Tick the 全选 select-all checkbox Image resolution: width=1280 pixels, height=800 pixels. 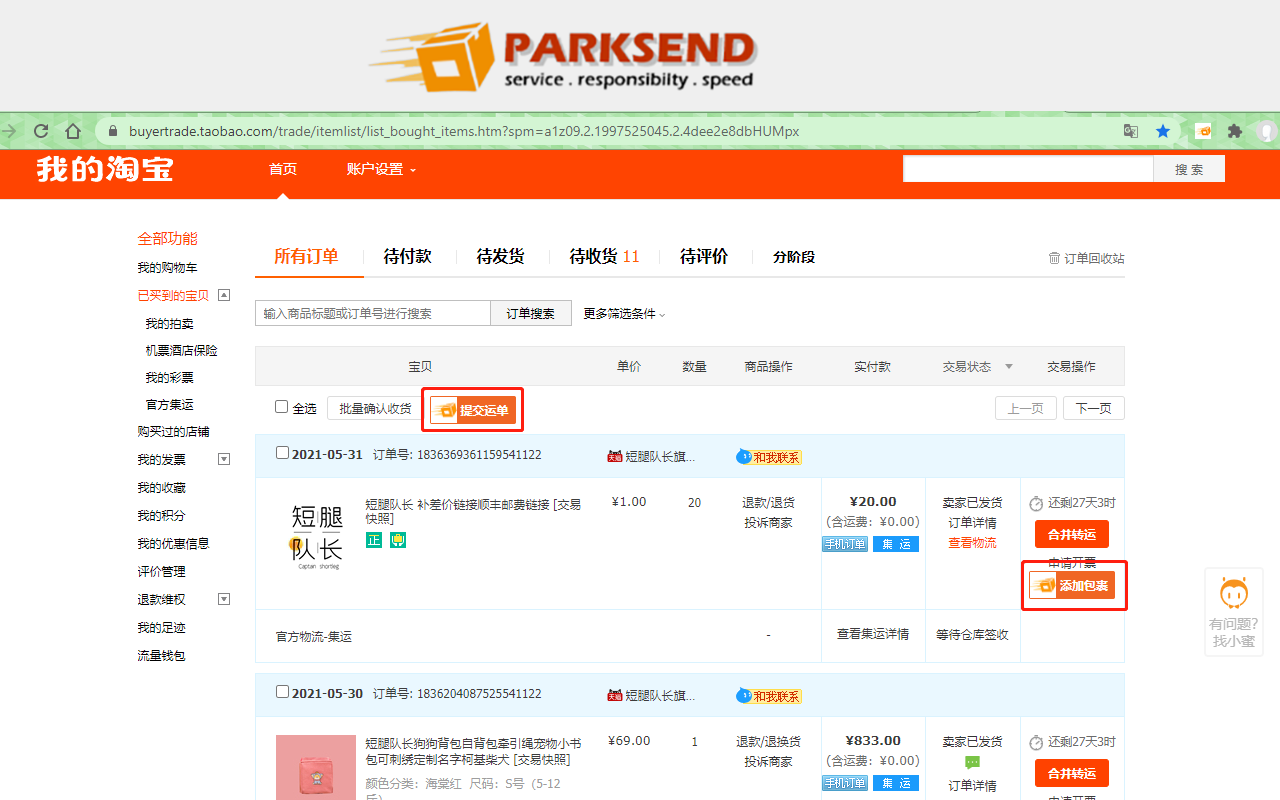point(282,407)
